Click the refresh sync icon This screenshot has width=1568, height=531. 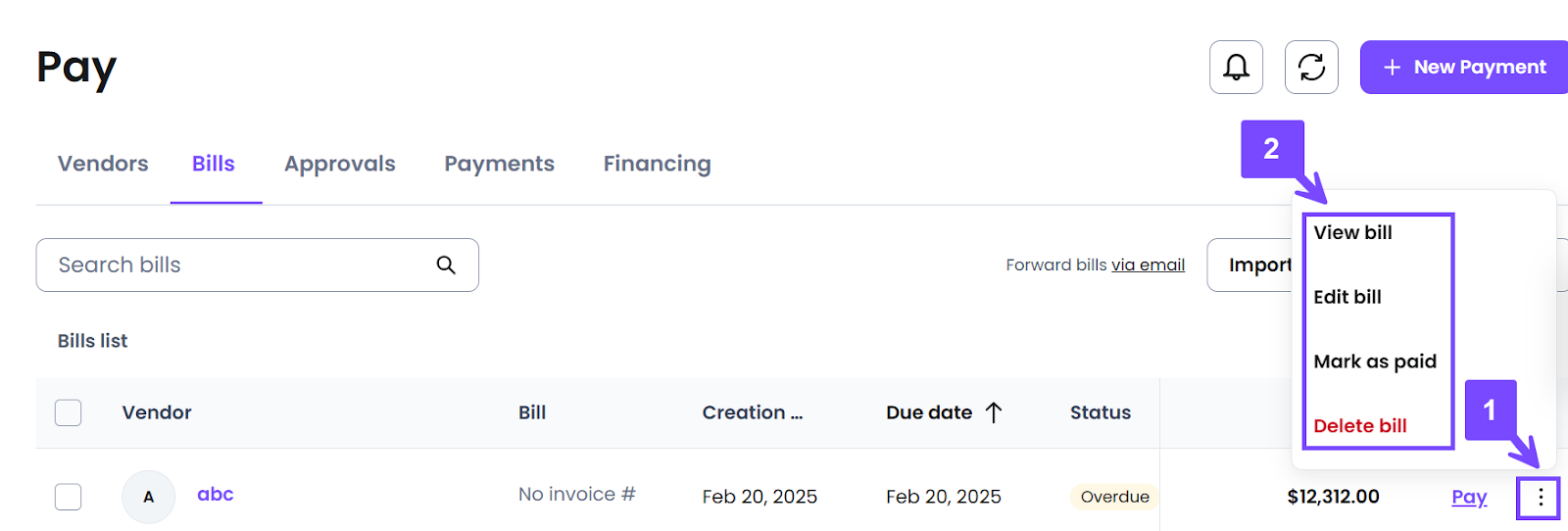[1311, 67]
